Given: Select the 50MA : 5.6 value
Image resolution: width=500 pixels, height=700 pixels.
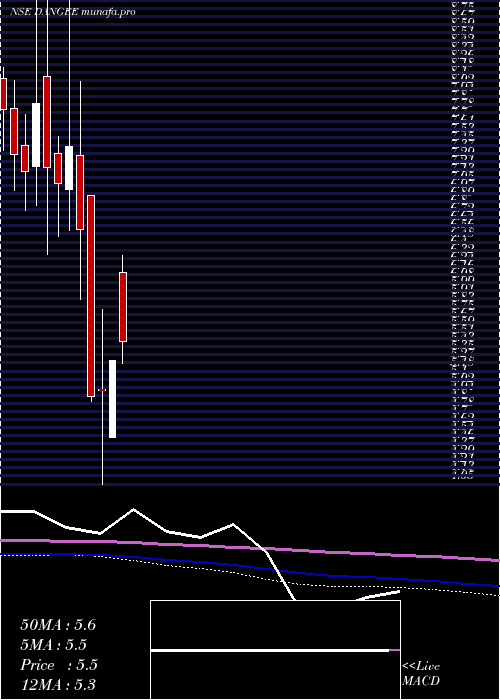Looking at the screenshot, I should point(58,625).
